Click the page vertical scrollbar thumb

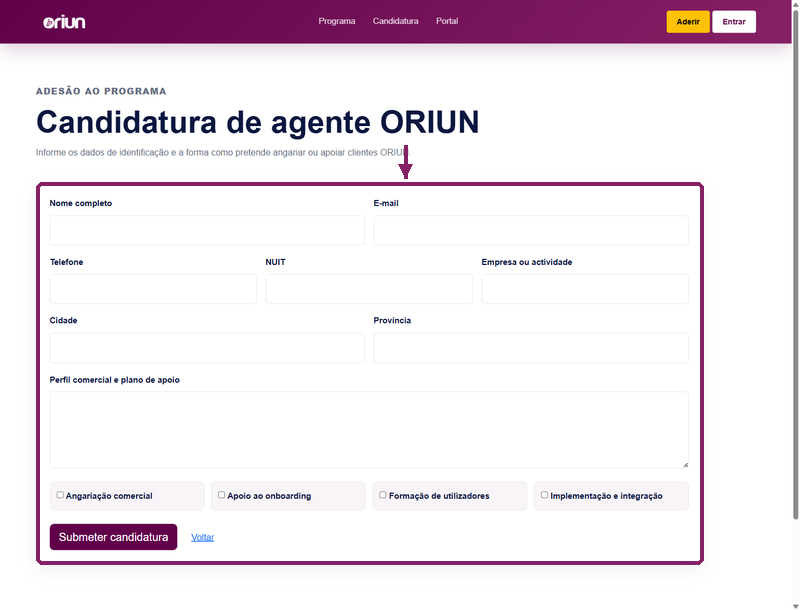pyautogui.click(x=795, y=264)
